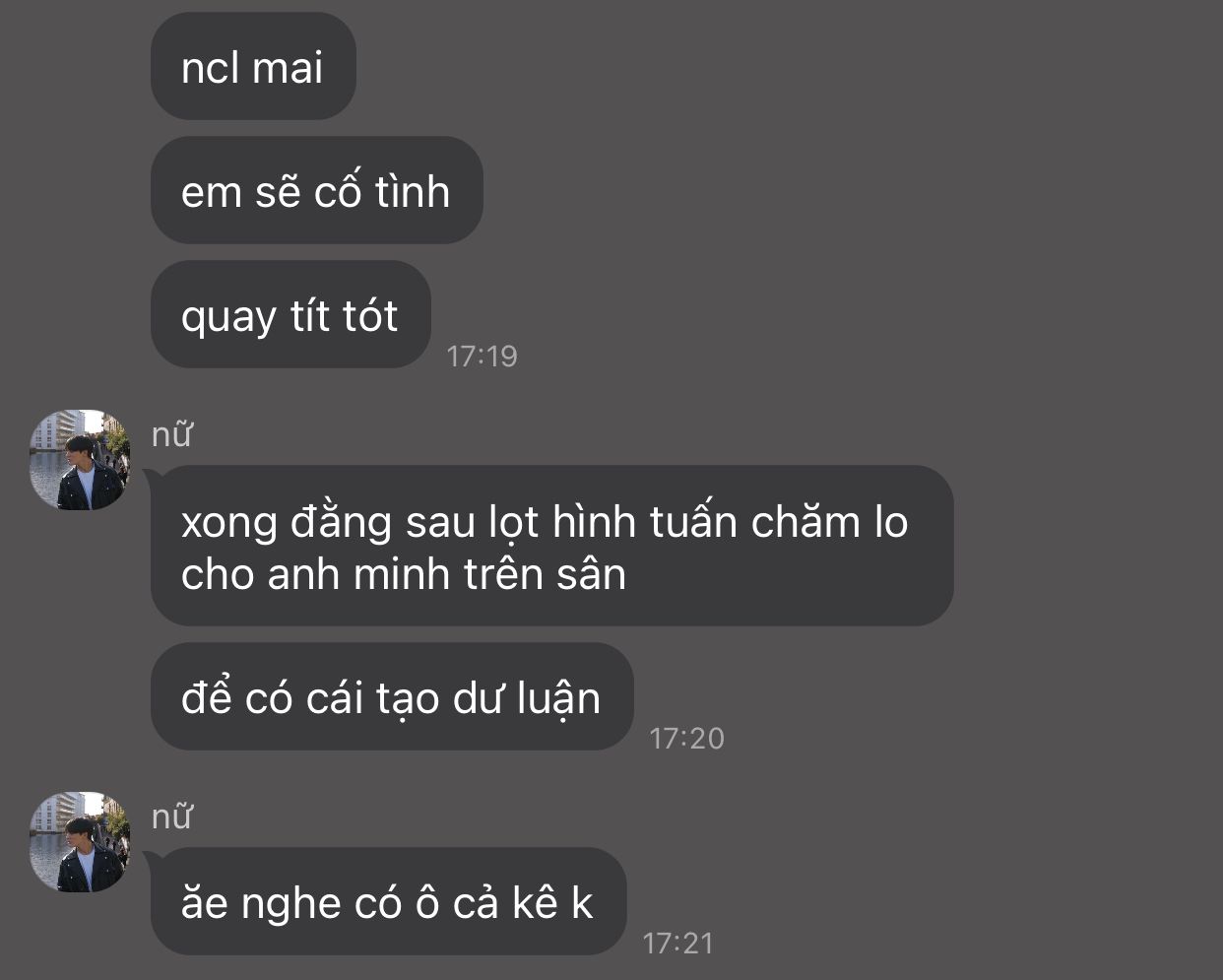
Task: Click sender name 'nữ' above 'xong đằng sau' message
Action: (x=171, y=434)
